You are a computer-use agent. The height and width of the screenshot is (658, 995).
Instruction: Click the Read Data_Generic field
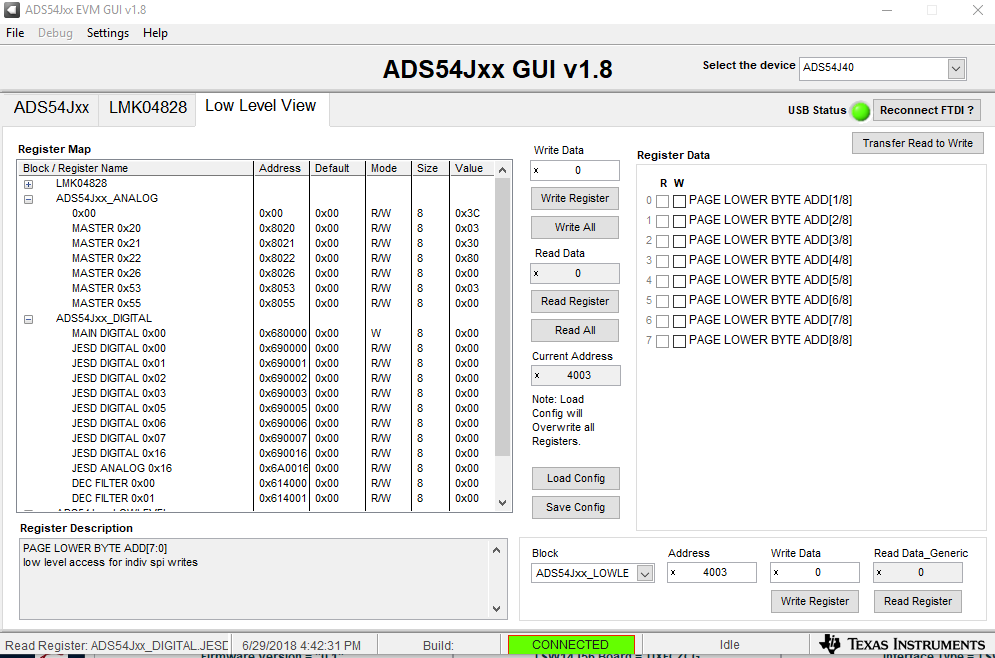pos(918,572)
